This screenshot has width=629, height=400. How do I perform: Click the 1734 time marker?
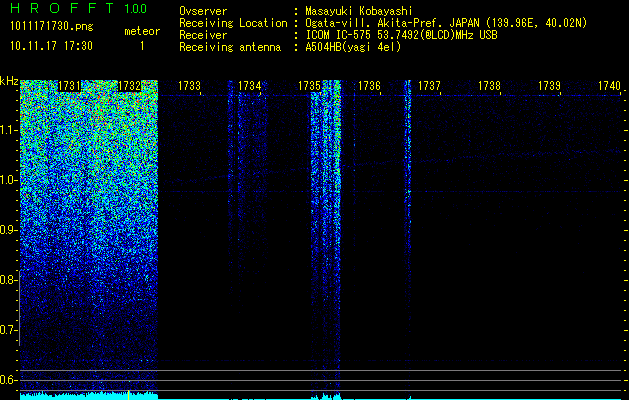point(250,86)
